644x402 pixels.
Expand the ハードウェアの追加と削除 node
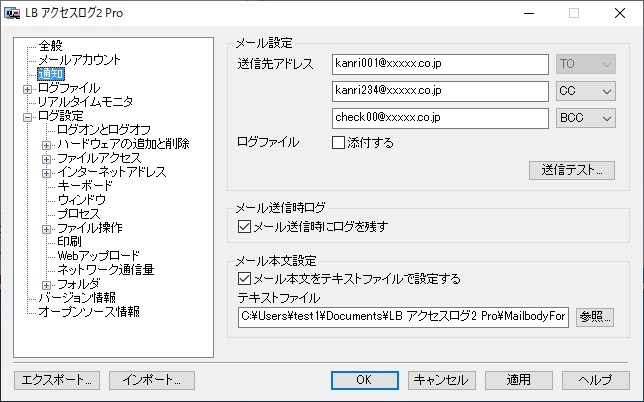click(47, 144)
